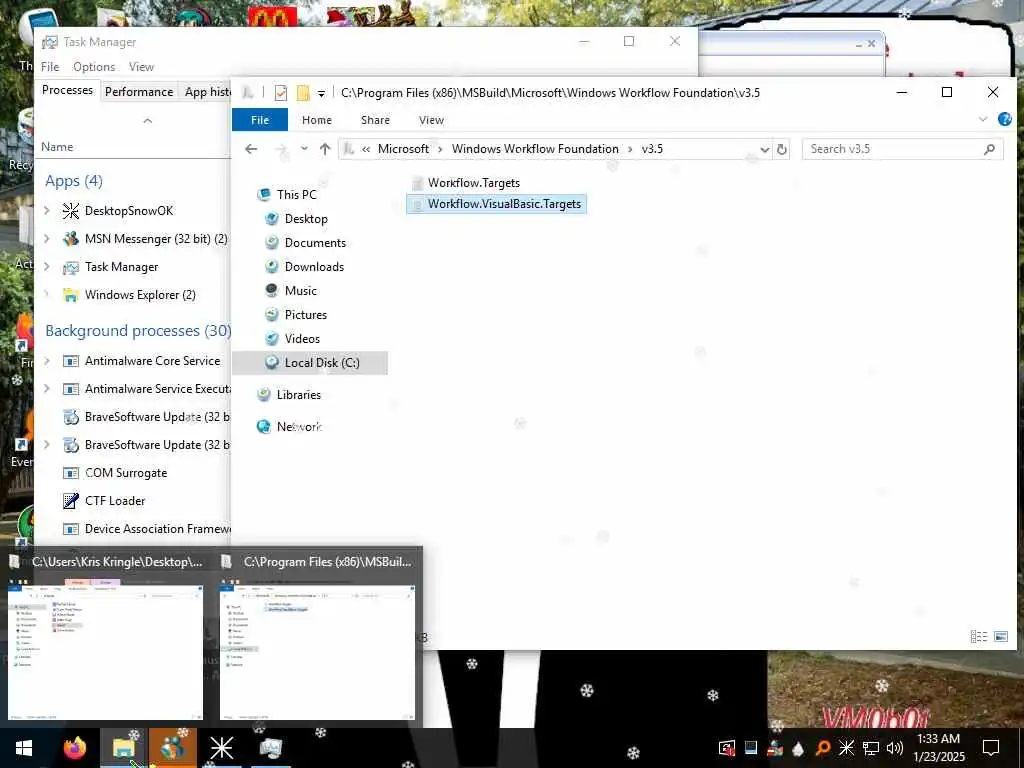Open the Explorer View ribbon tab
Viewport: 1024px width, 768px height.
[x=431, y=120]
